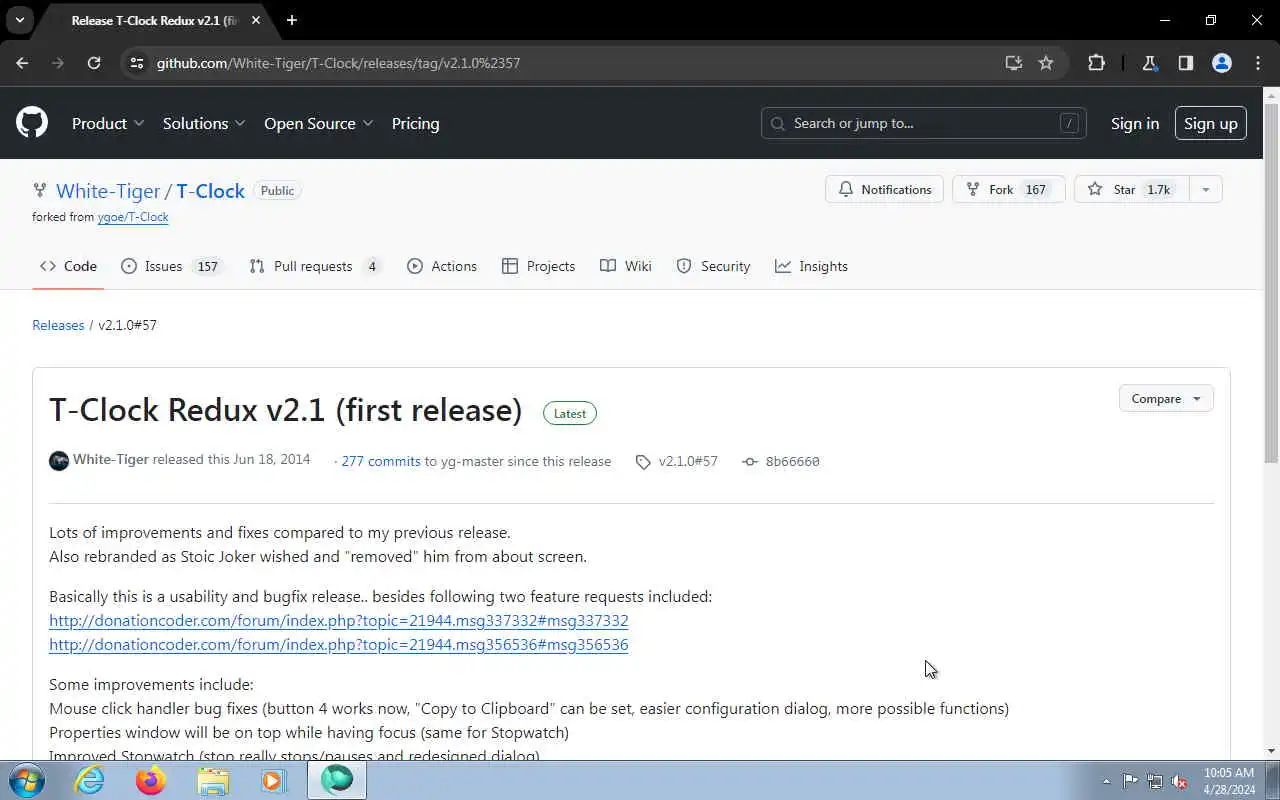Launch Firefox from taskbar

click(151, 780)
